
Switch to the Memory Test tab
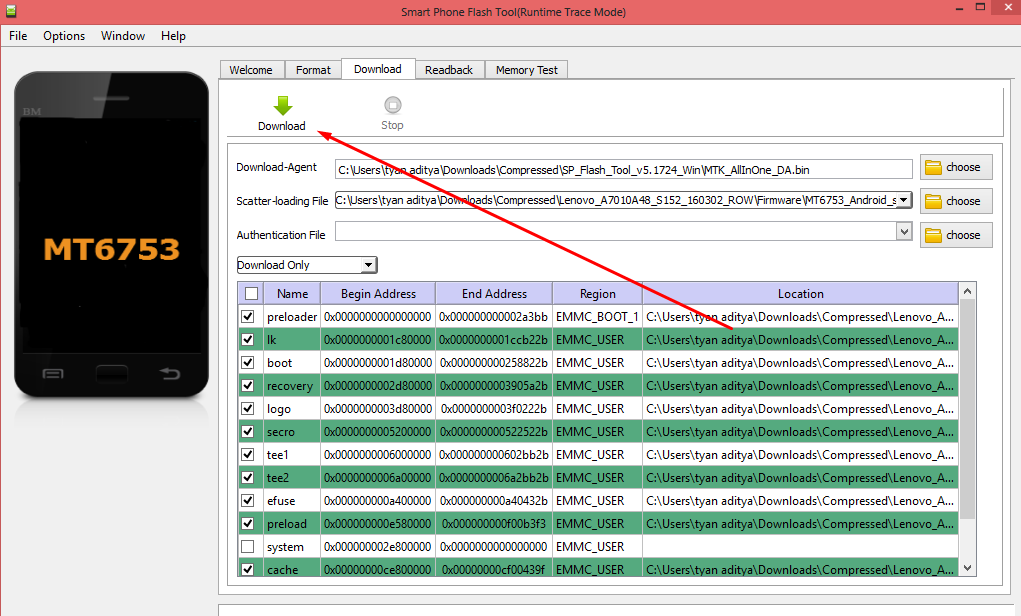pos(527,70)
